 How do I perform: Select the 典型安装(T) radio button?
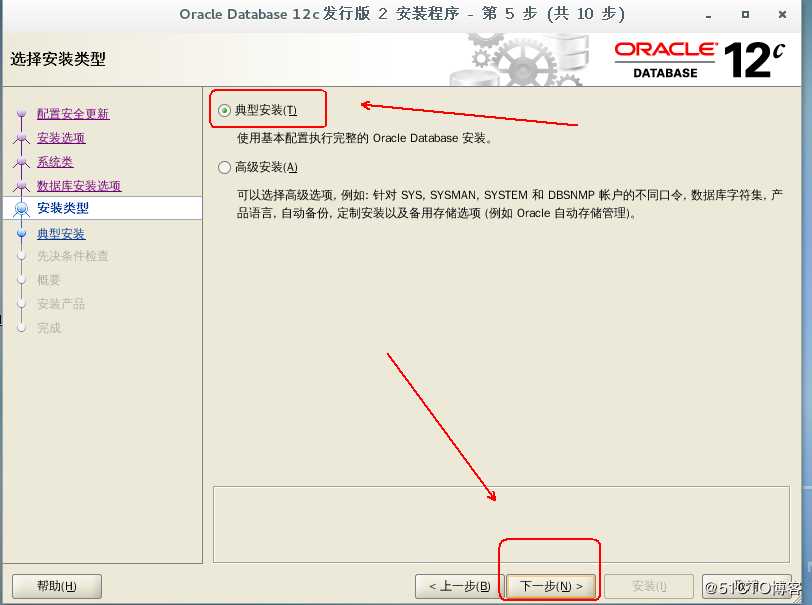pyautogui.click(x=224, y=110)
